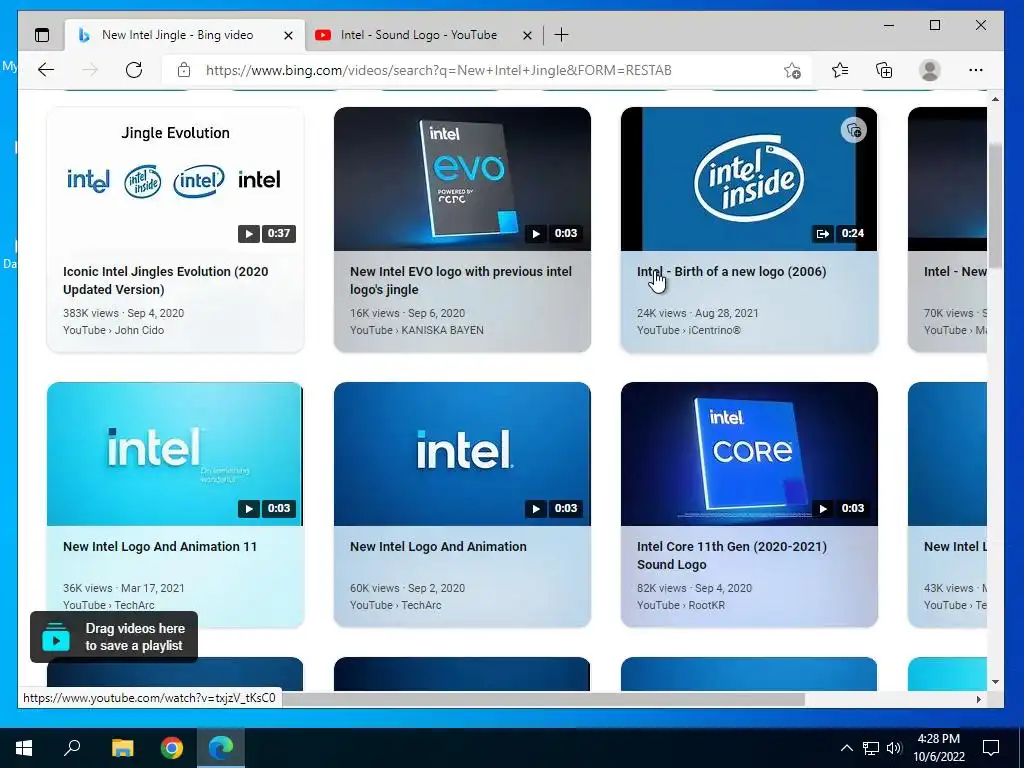Click the vertical scrollbar thumb
Screen dimensions: 1024x768
(x=995, y=204)
